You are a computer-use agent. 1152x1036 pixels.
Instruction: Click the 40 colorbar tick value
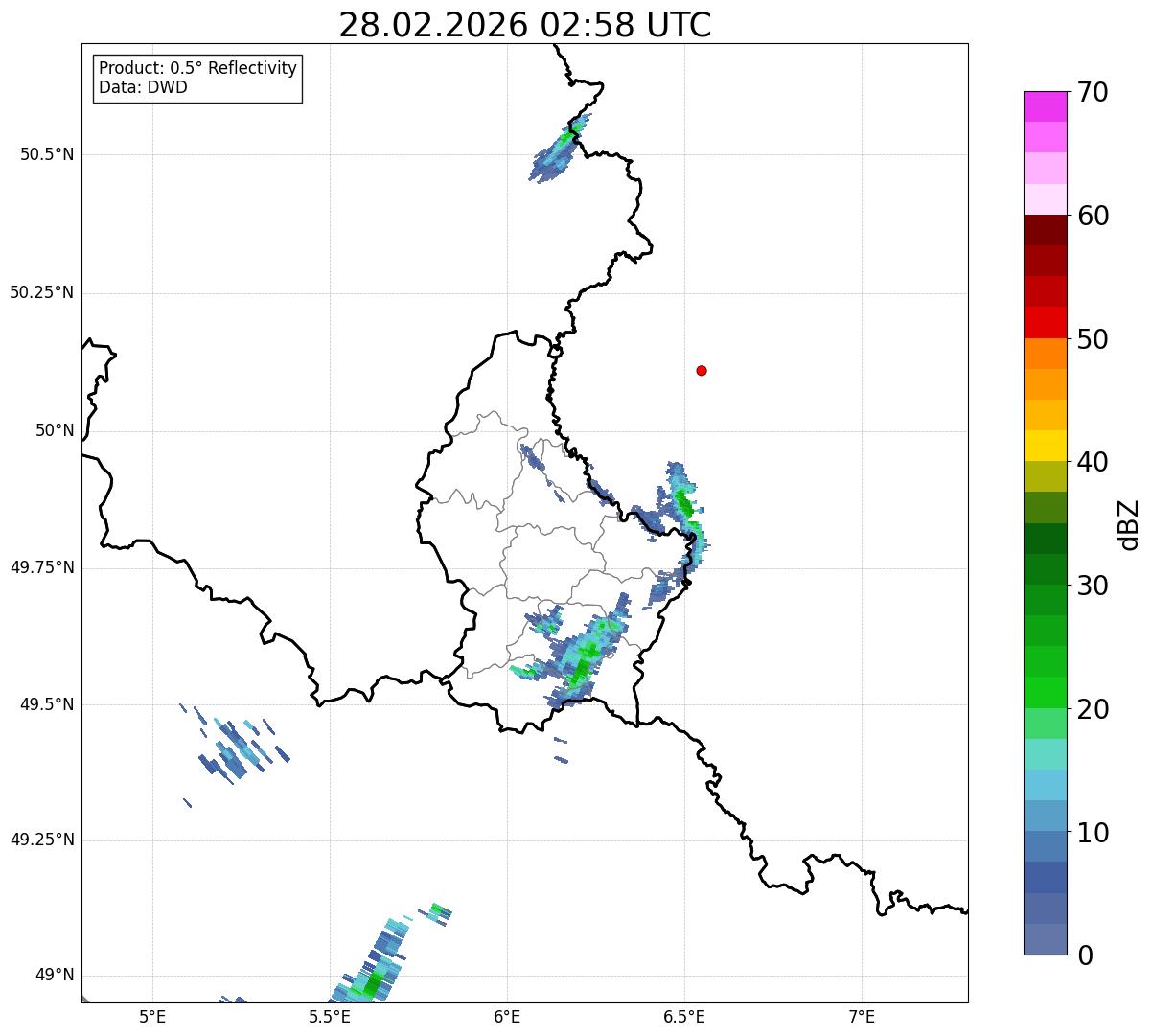click(1093, 462)
